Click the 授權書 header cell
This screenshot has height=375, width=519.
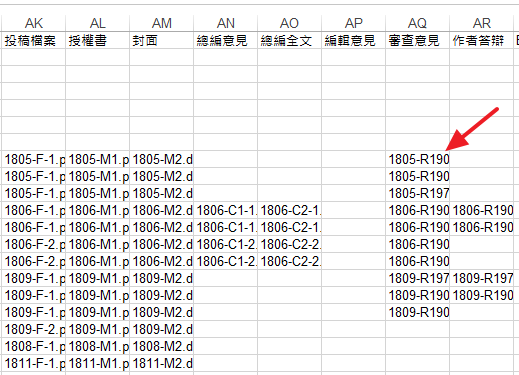[97, 41]
